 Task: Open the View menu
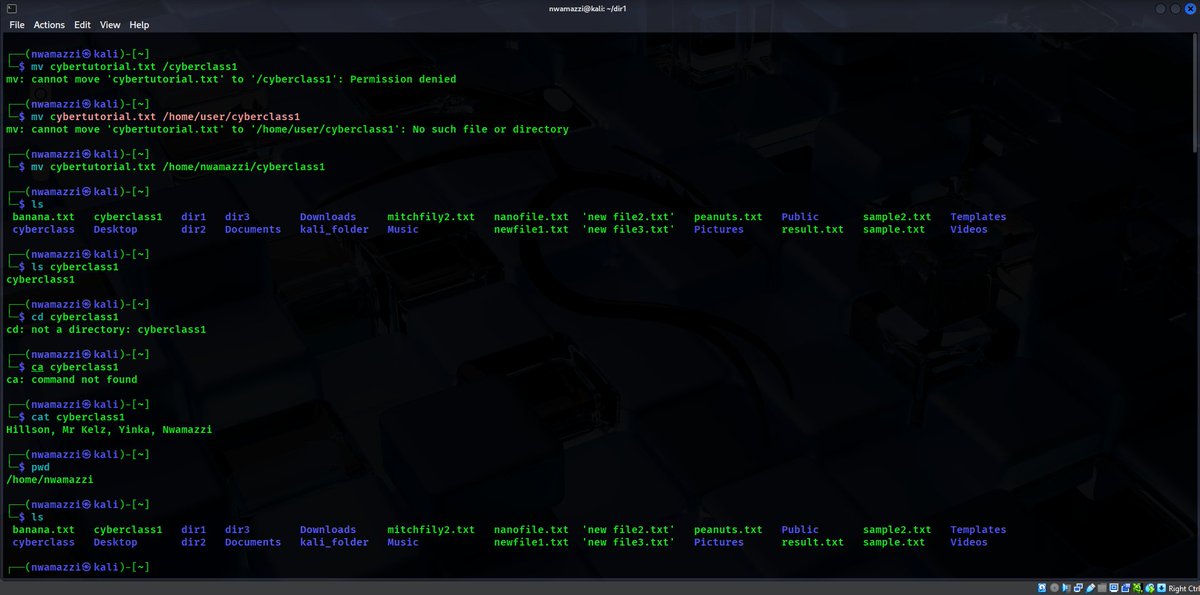click(110, 24)
